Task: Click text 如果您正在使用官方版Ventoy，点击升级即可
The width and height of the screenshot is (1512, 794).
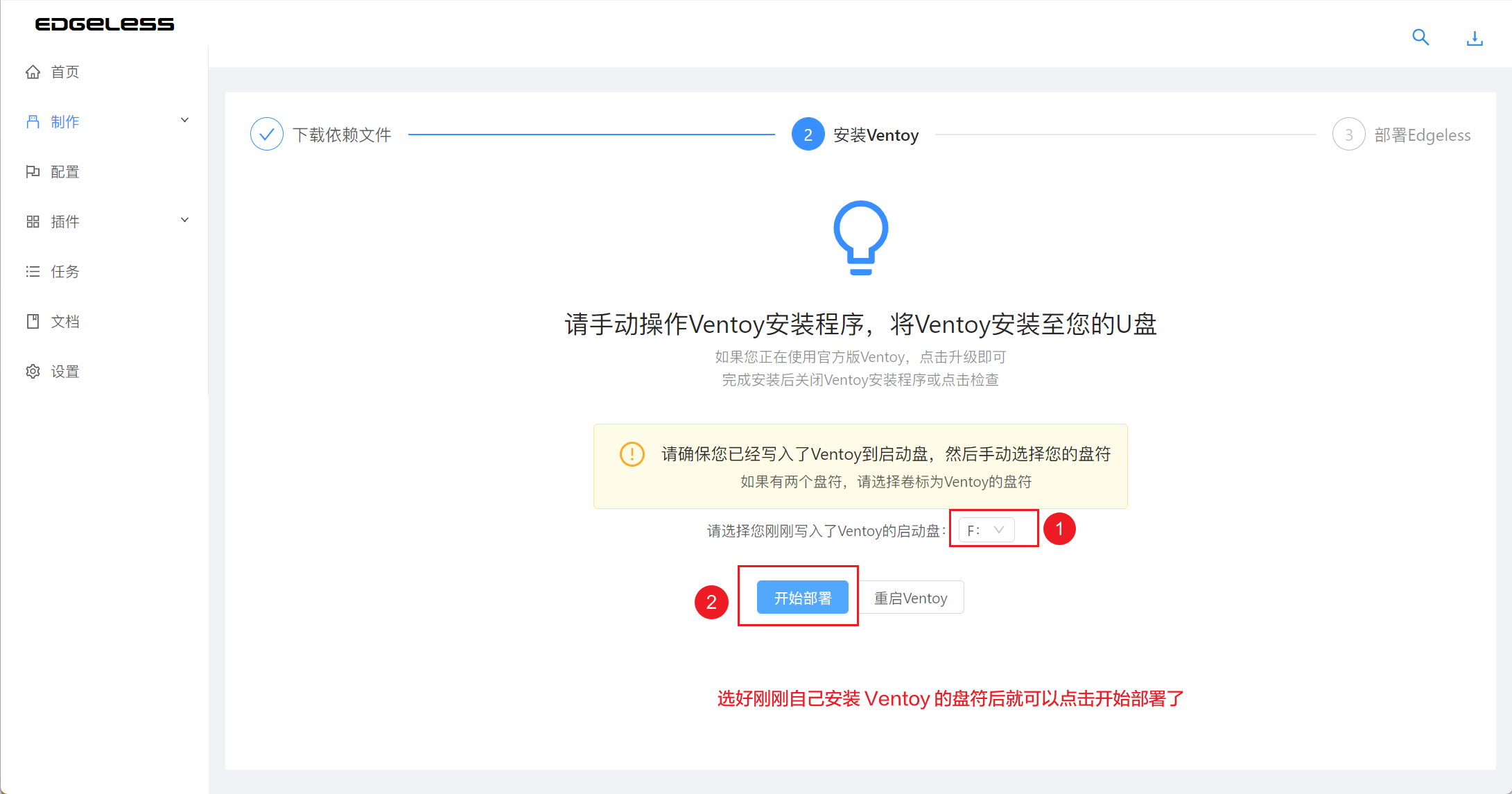Action: tap(860, 357)
